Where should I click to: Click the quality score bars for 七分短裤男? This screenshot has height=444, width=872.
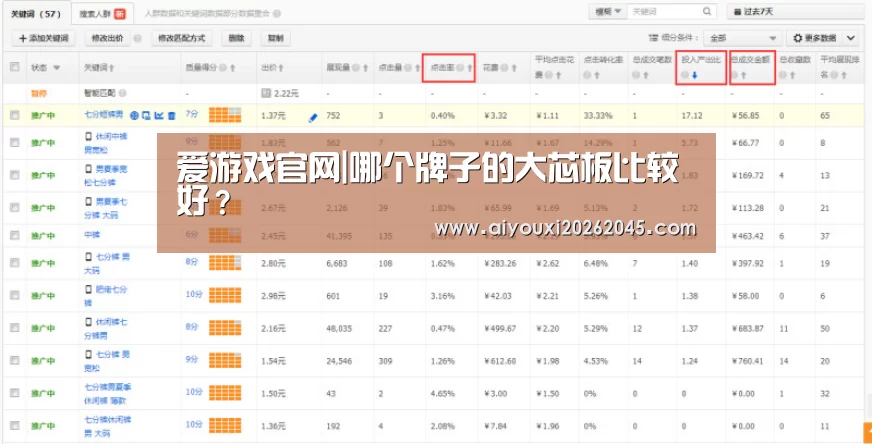[x=225, y=115]
